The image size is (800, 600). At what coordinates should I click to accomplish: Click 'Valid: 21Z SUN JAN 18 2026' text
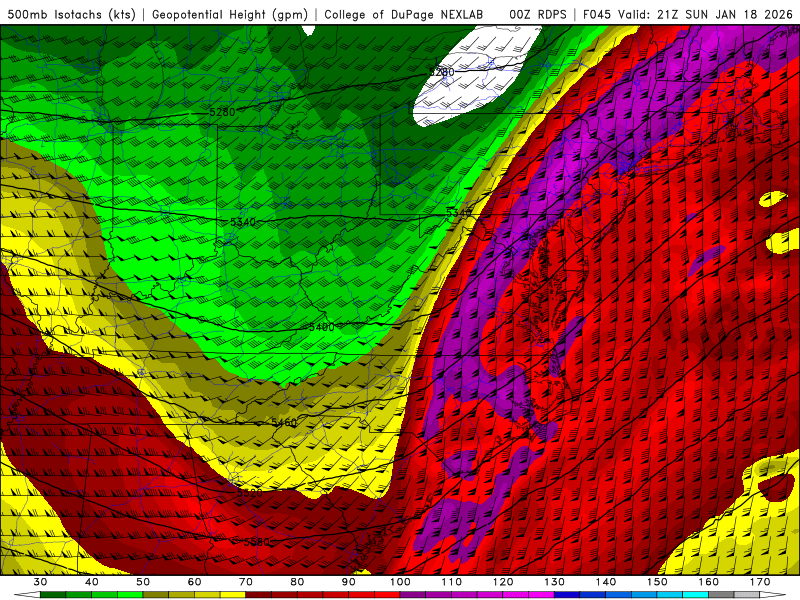pos(706,14)
